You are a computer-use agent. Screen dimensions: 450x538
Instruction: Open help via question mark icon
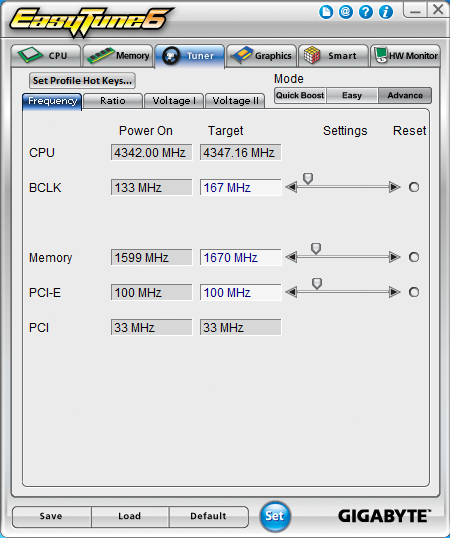click(x=366, y=12)
